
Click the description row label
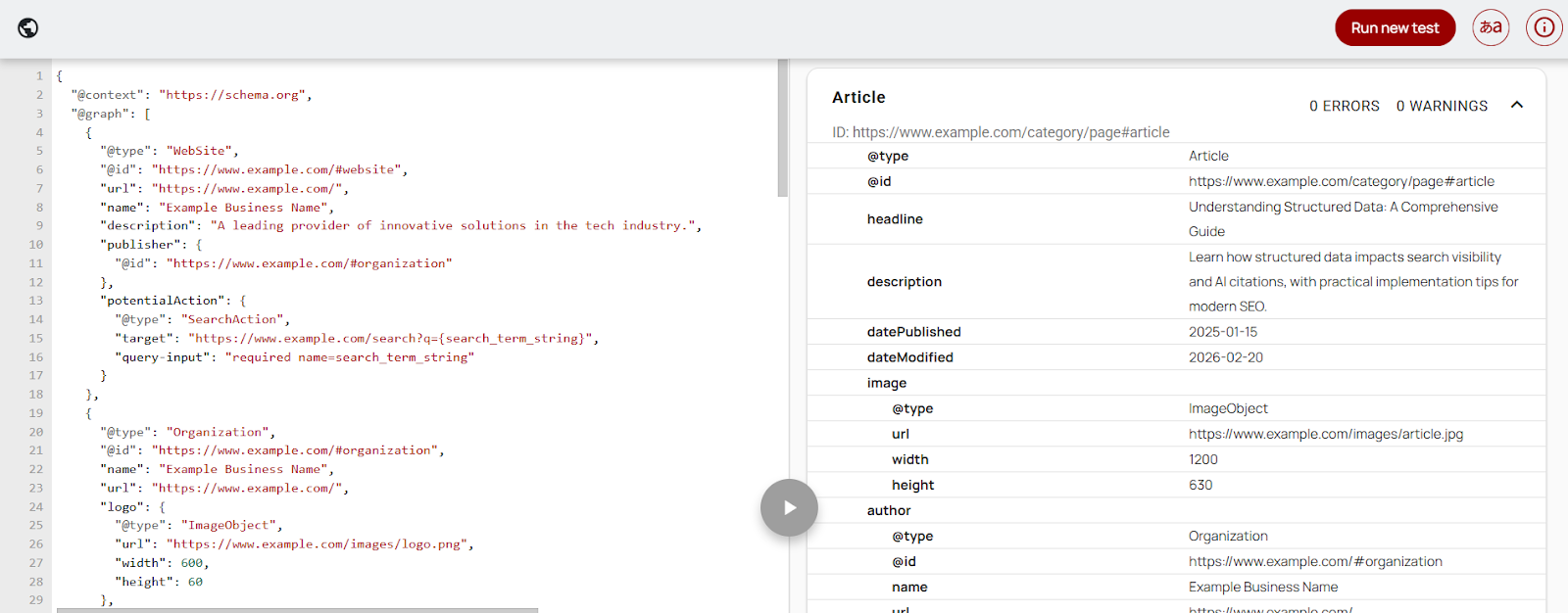click(x=905, y=282)
